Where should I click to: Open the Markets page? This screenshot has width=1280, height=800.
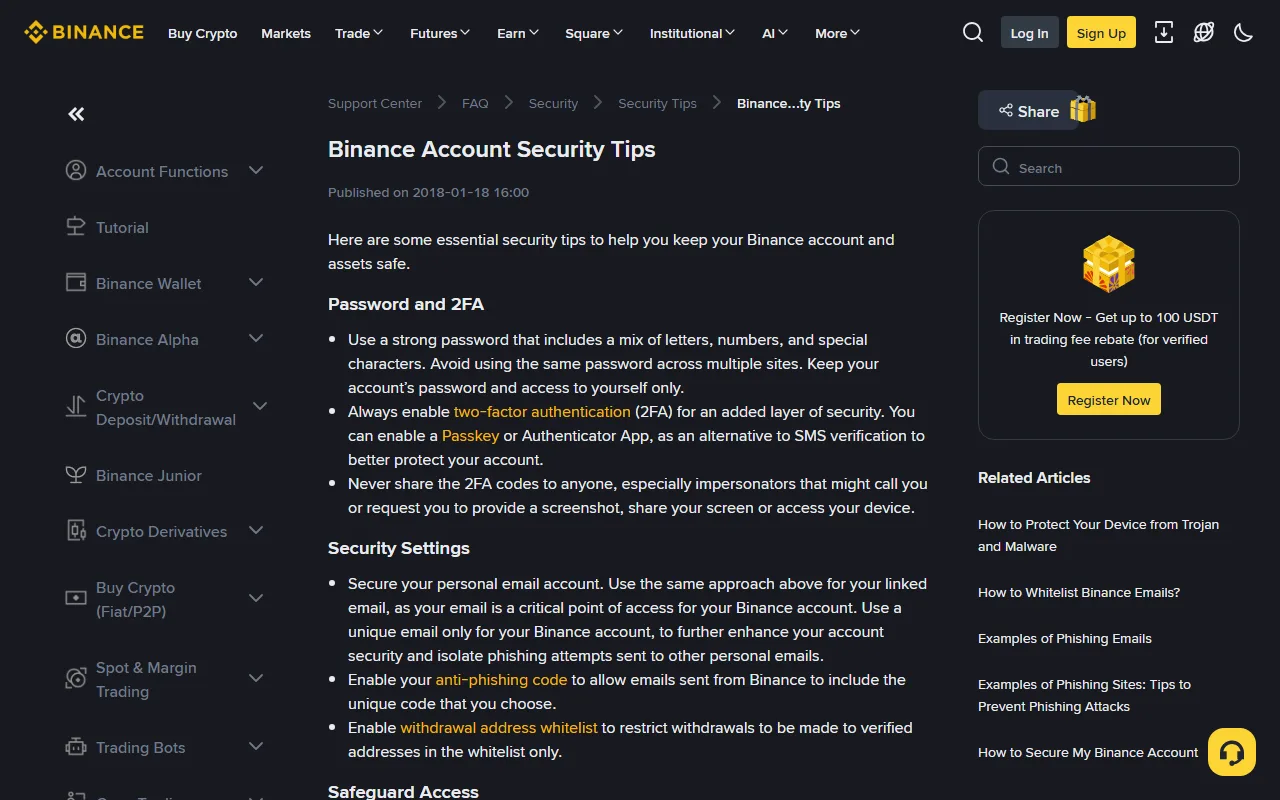[286, 33]
